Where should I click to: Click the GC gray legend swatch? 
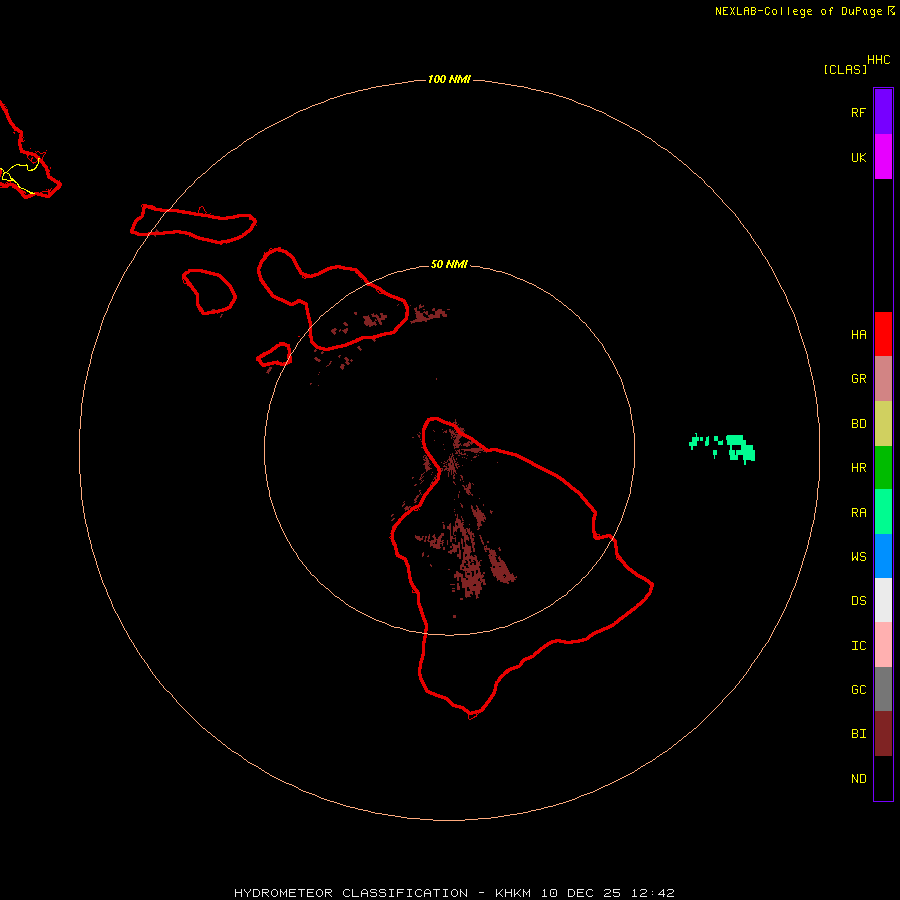pos(883,689)
